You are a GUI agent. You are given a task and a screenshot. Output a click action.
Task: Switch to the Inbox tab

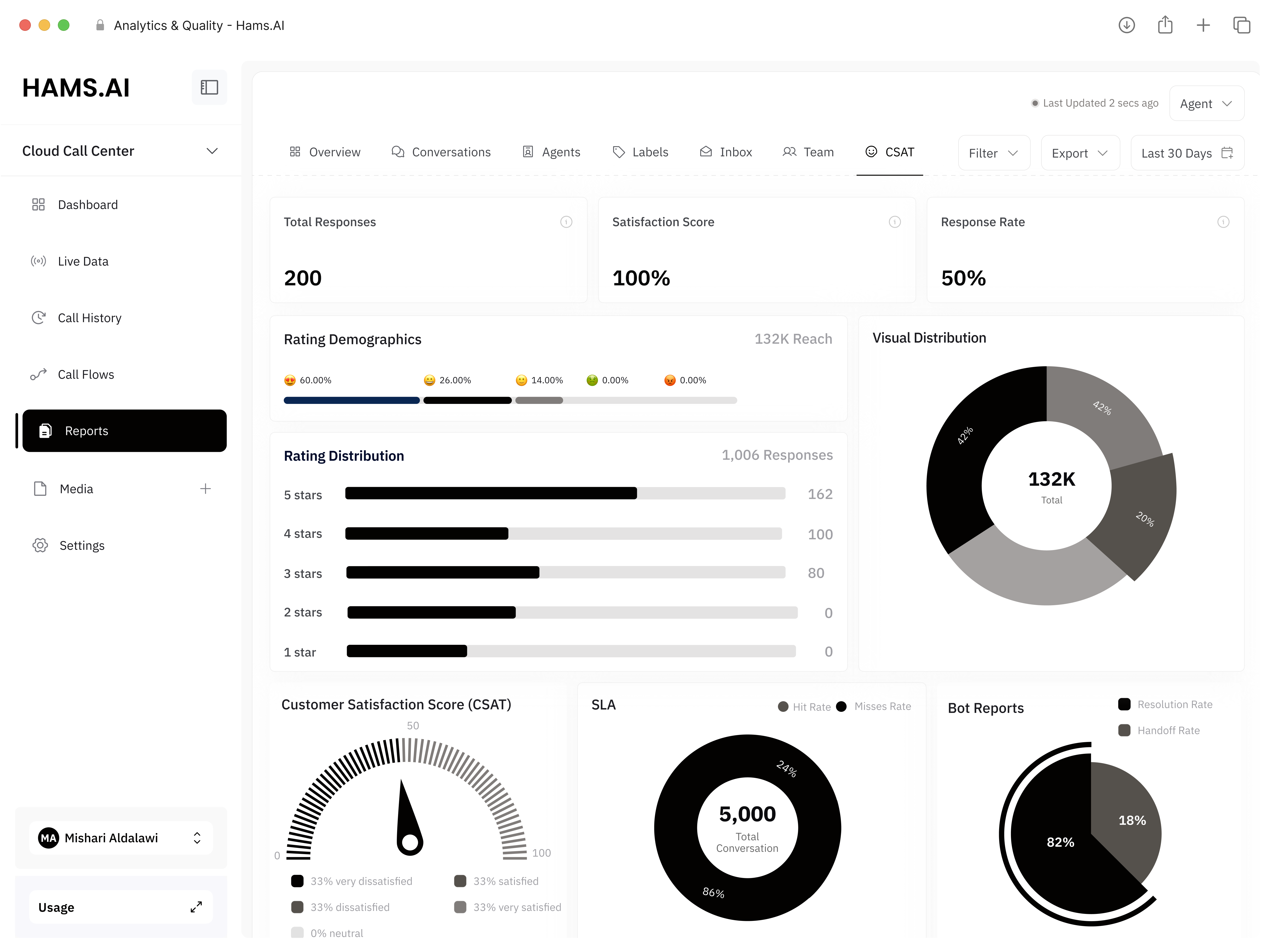pyautogui.click(x=726, y=152)
